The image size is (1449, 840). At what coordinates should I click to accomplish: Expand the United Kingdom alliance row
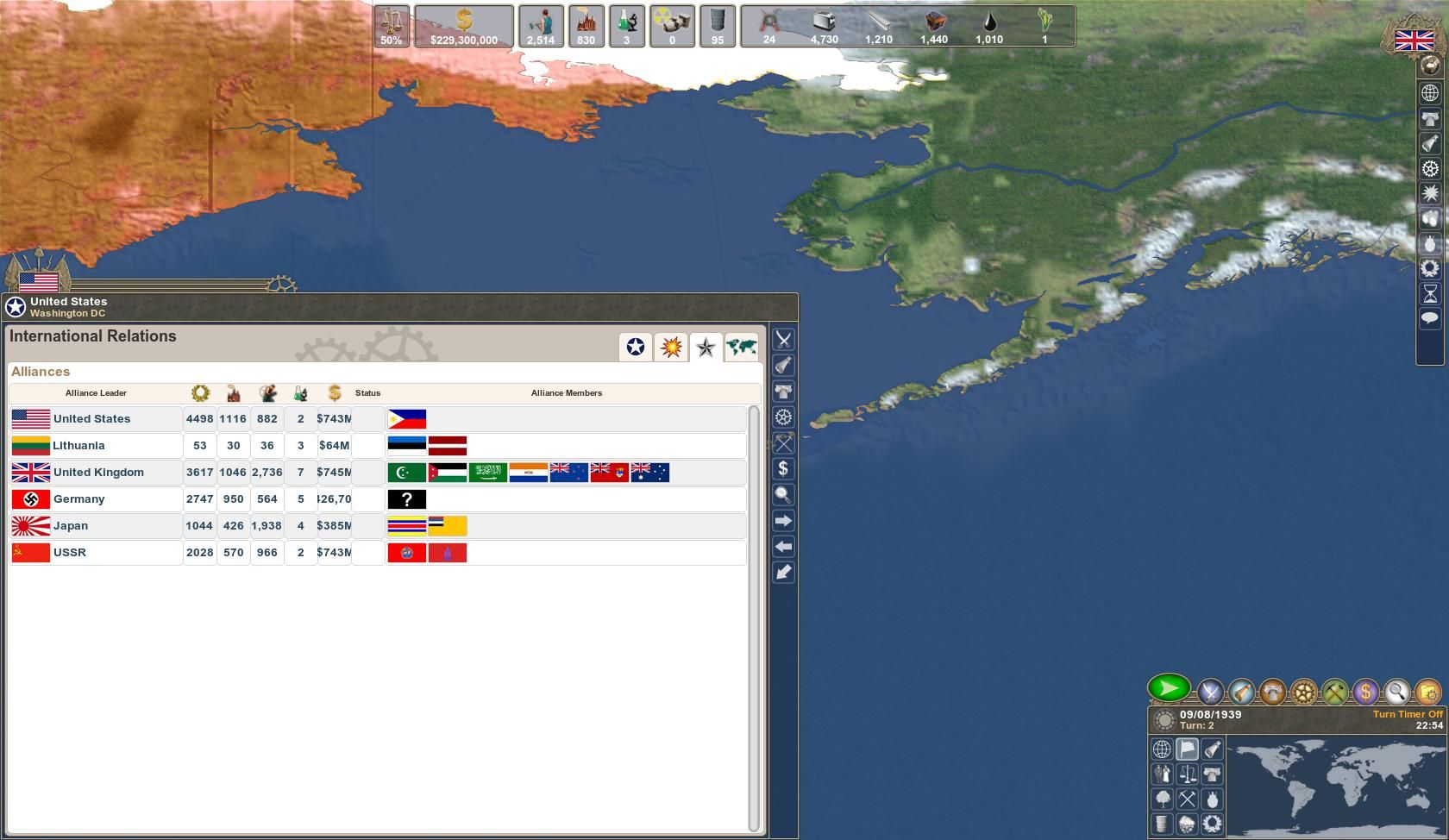(98, 473)
